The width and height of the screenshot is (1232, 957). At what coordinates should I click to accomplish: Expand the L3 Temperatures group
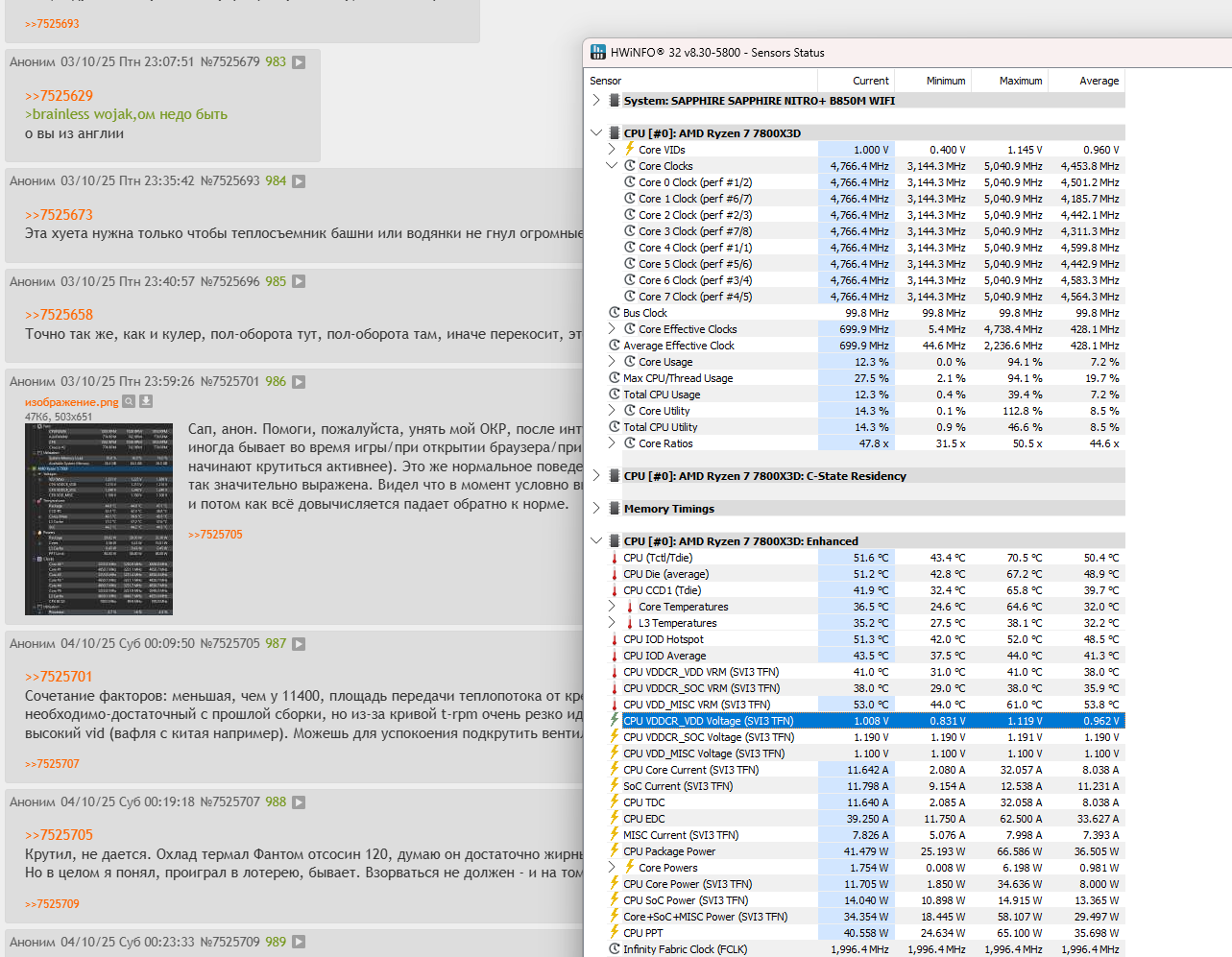(x=612, y=623)
